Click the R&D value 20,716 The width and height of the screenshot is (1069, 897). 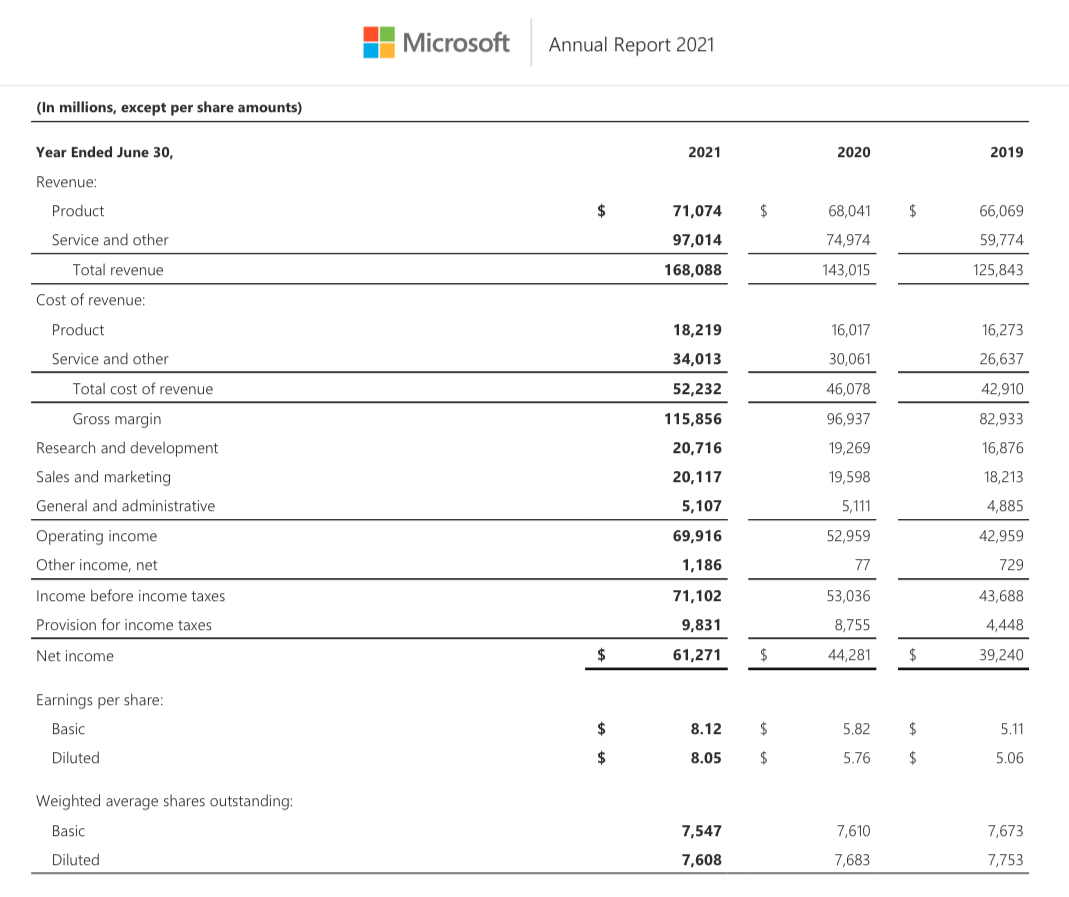pyautogui.click(x=697, y=448)
